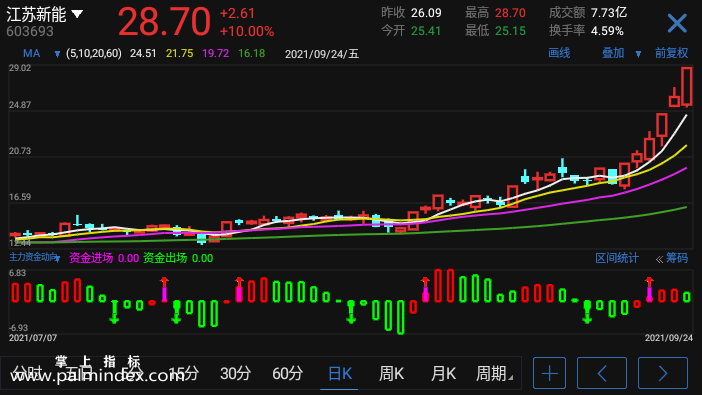Switch to the 日K tab
Image resolution: width=702 pixels, height=395 pixels.
339,373
